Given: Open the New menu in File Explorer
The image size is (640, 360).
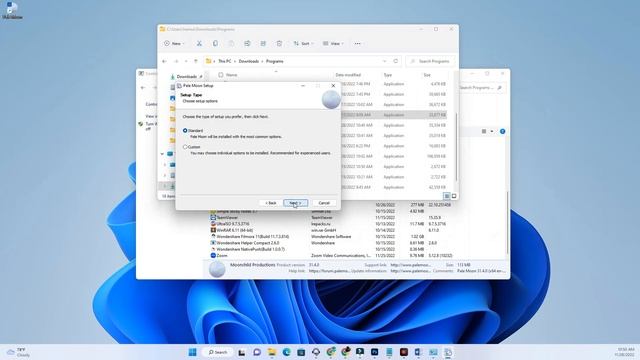Looking at the screenshot, I should [x=174, y=44].
